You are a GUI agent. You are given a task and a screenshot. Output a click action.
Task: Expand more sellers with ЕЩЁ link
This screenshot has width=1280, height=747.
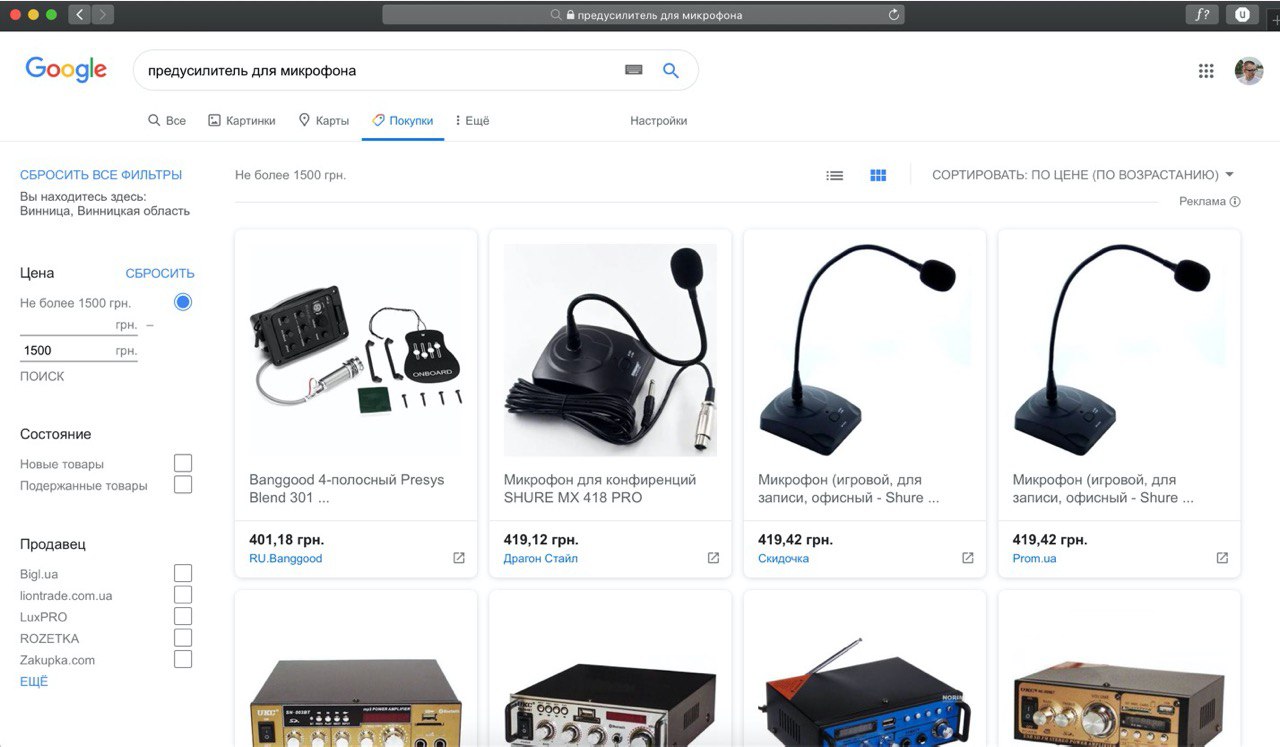pos(34,682)
